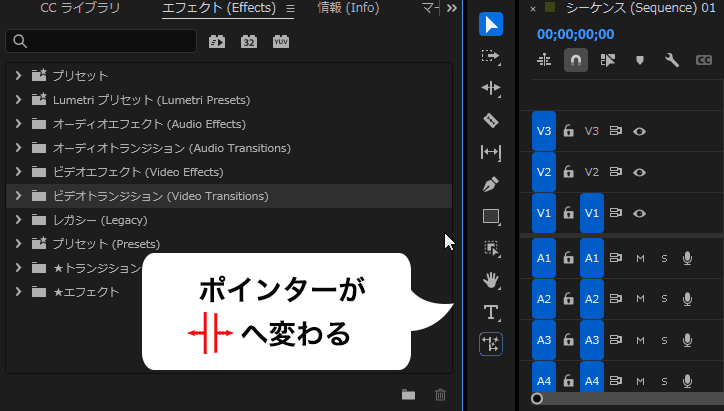Toggle A4 track target button

[591, 378]
